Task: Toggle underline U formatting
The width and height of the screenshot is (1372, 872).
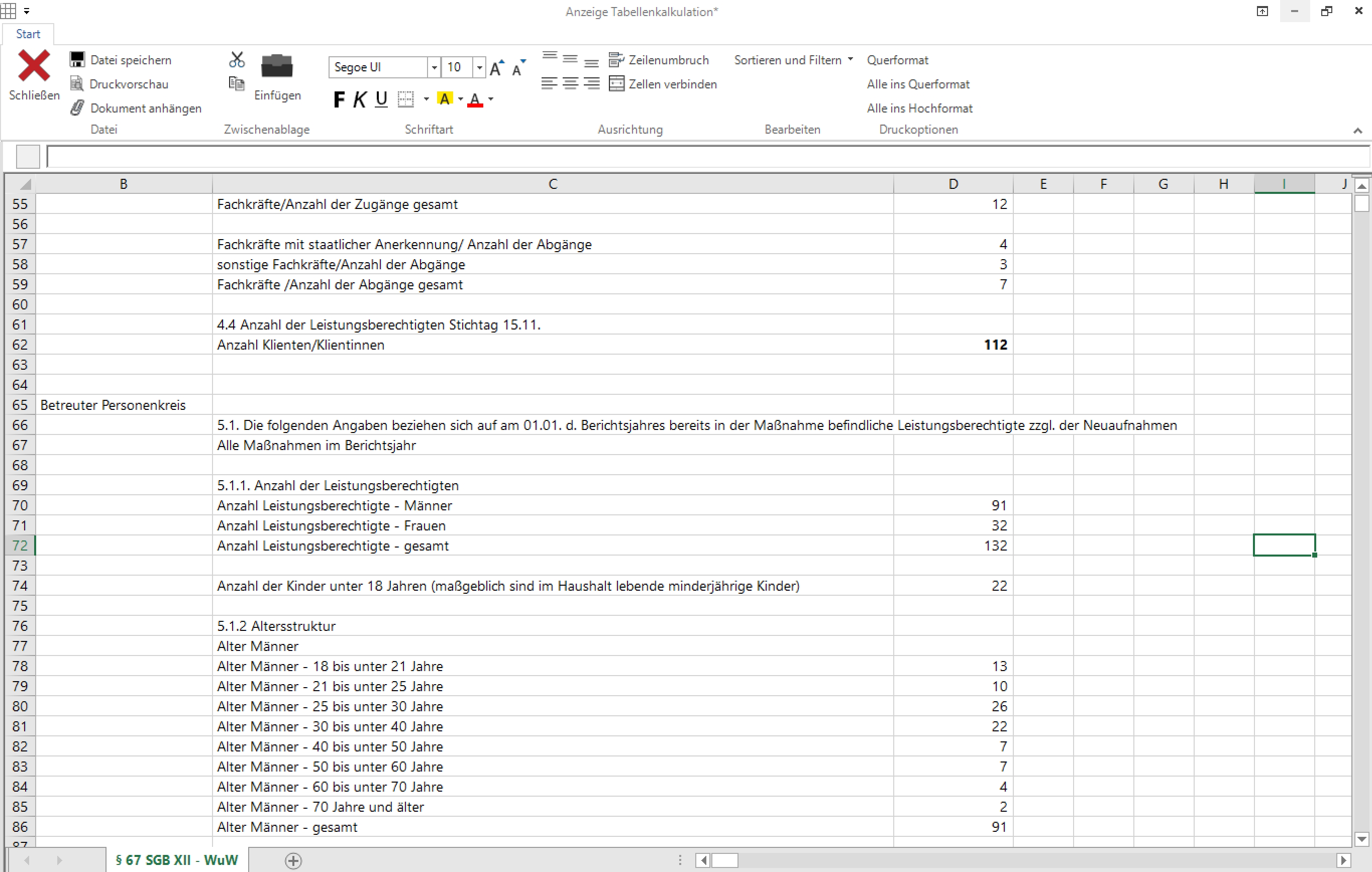Action: [381, 99]
